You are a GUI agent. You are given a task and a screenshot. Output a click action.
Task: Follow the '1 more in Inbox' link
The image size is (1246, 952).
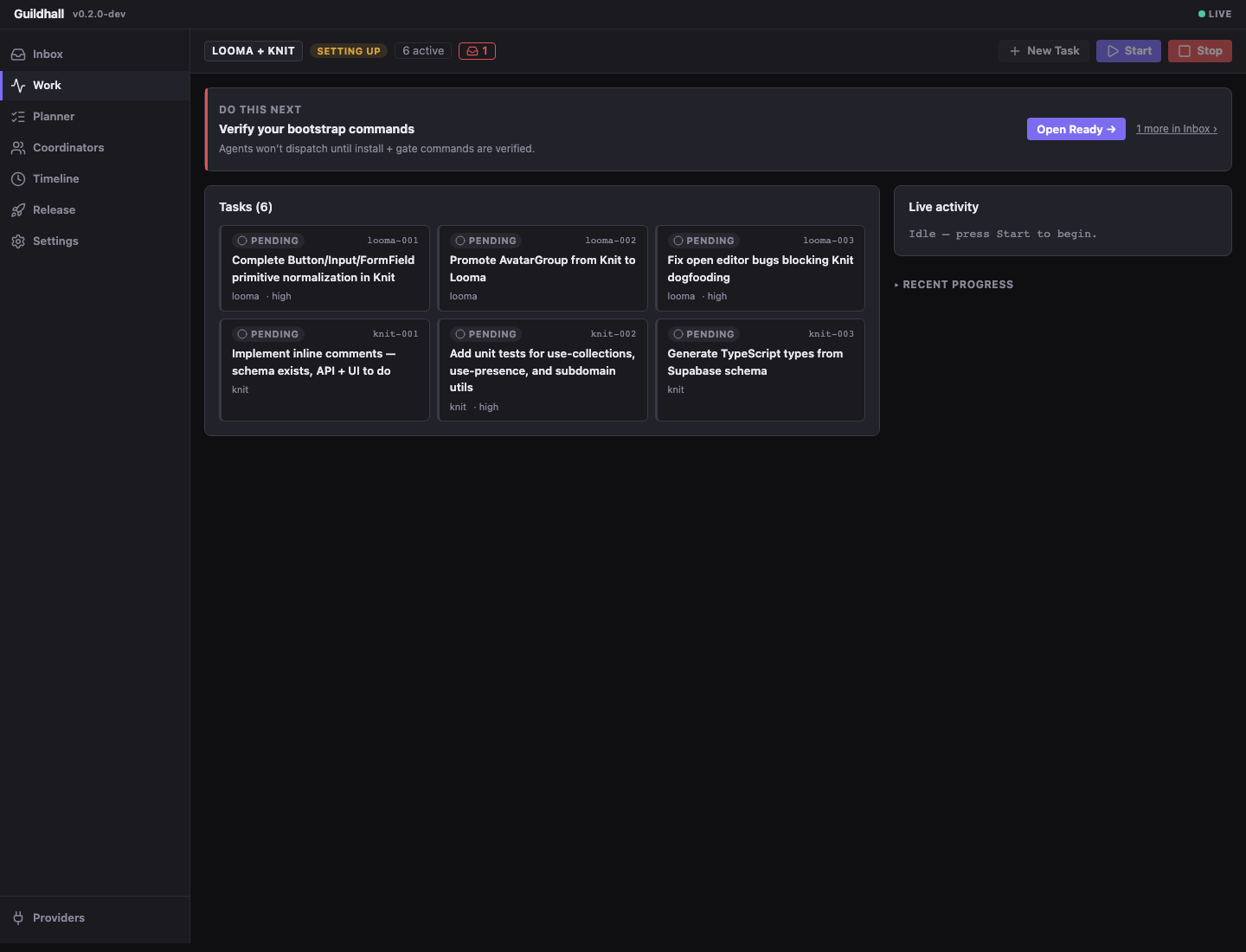(x=1177, y=129)
